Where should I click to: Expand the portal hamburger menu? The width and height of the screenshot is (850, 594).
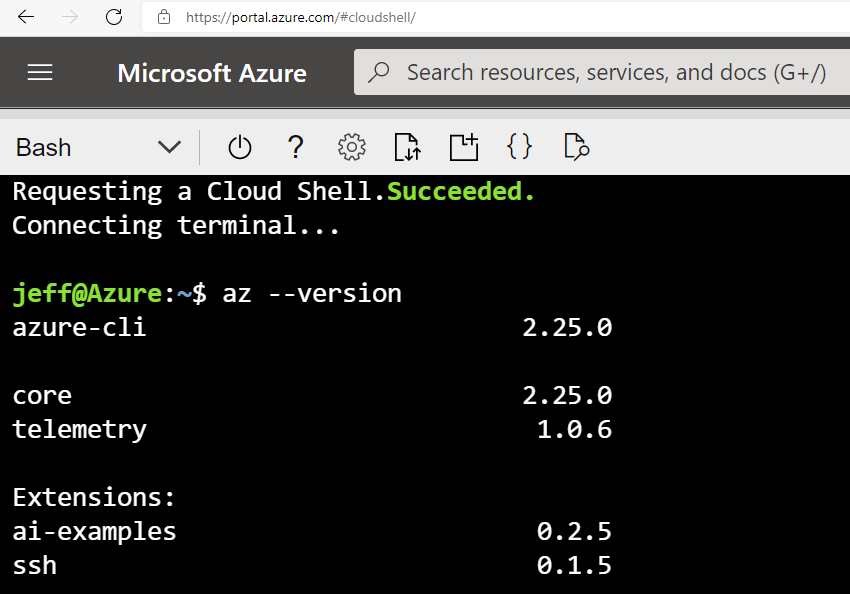[39, 71]
